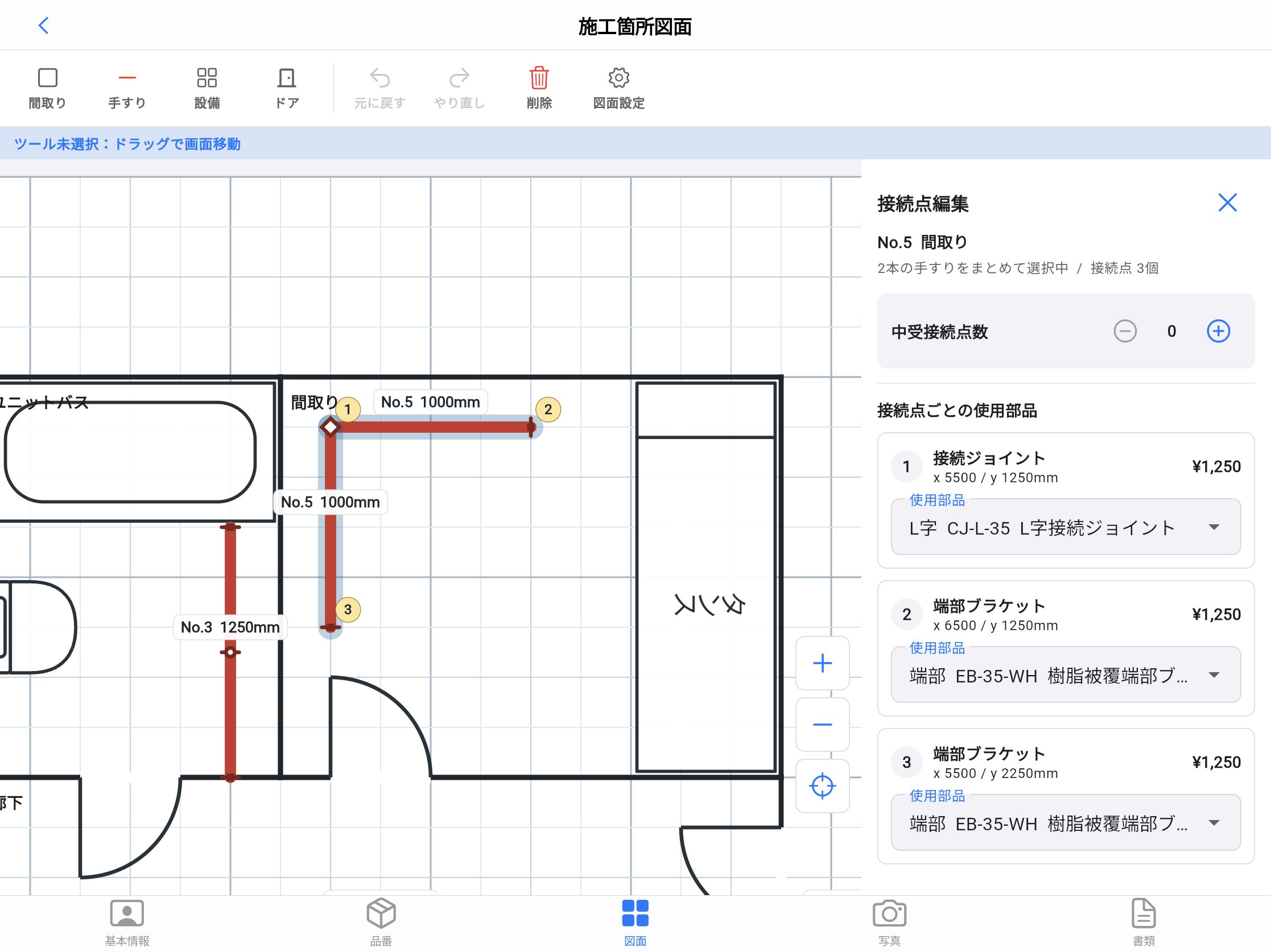1271x952 pixels.
Task: Select the 設備 equipment tool
Action: (207, 88)
